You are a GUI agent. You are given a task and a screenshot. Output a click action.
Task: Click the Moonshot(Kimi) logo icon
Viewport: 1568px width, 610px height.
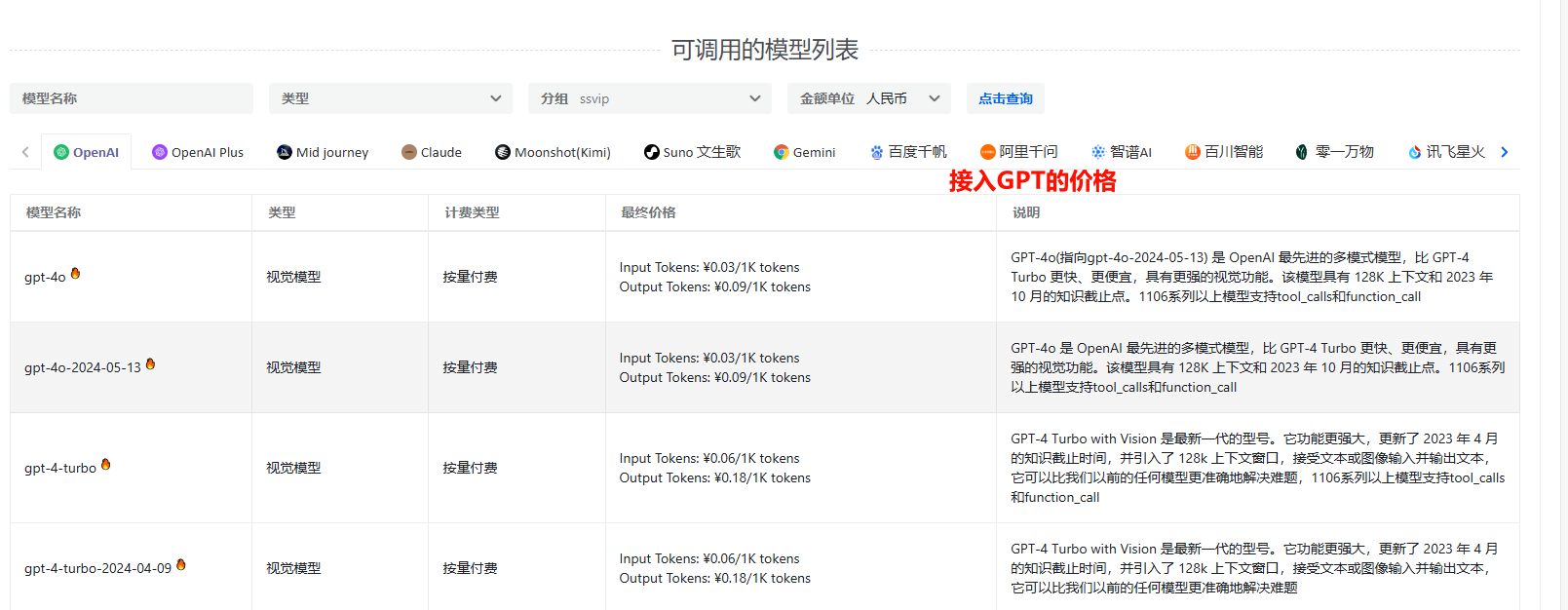pos(503,152)
